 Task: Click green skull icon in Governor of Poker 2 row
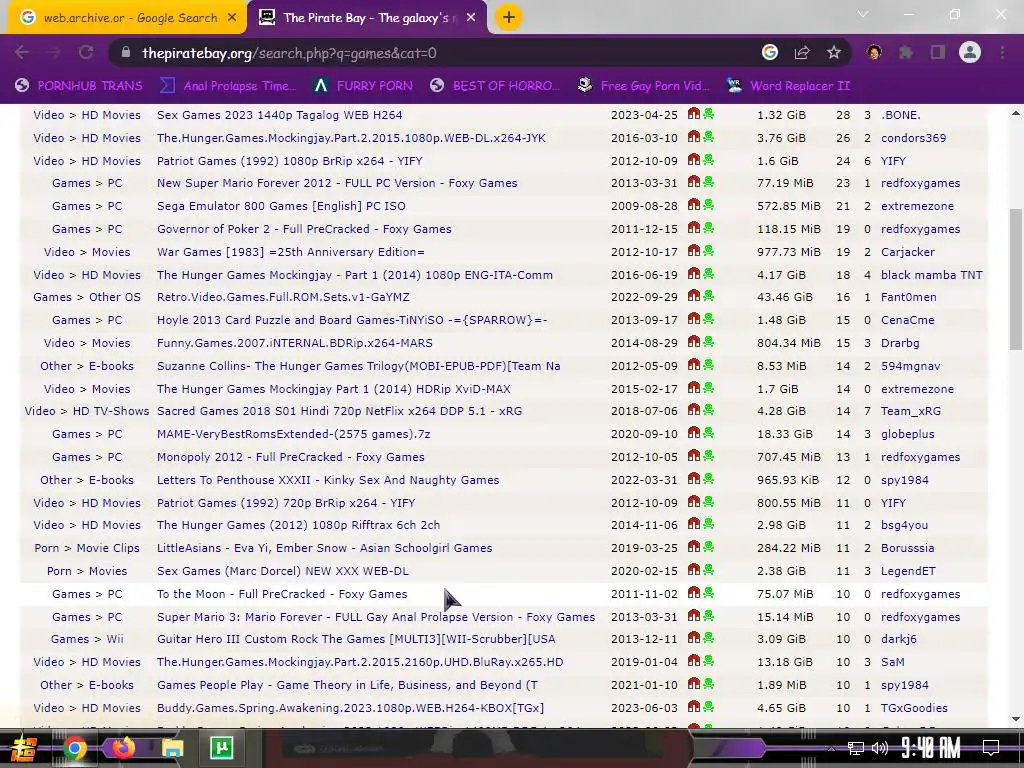[709, 228]
